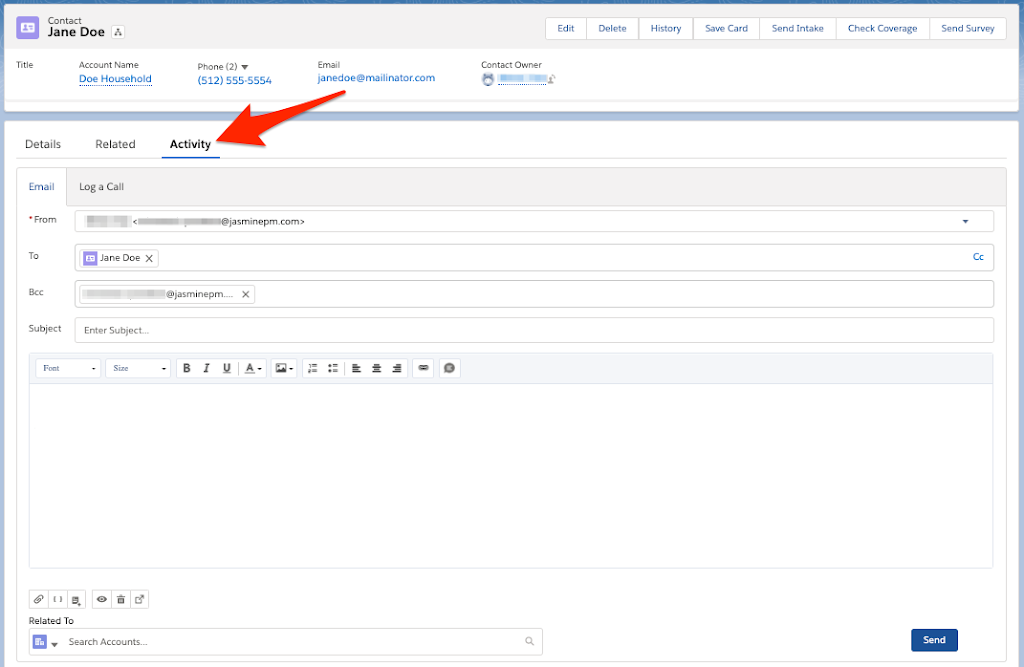The image size is (1024, 667).
Task: Toggle italic text formatting
Action: click(x=206, y=368)
